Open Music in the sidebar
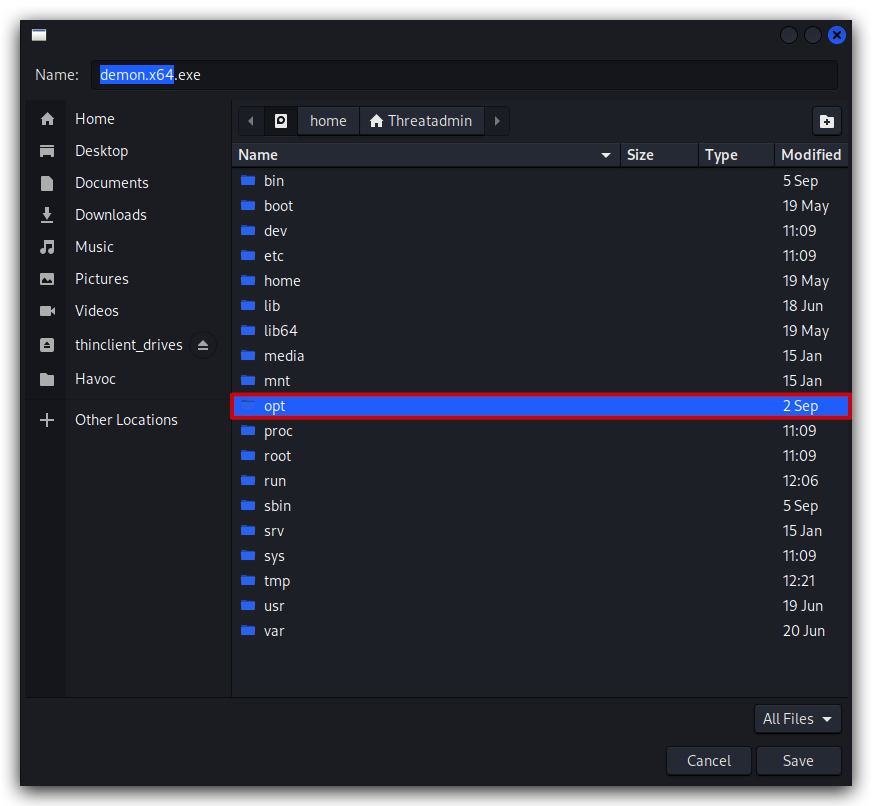The image size is (872, 806). click(x=94, y=247)
